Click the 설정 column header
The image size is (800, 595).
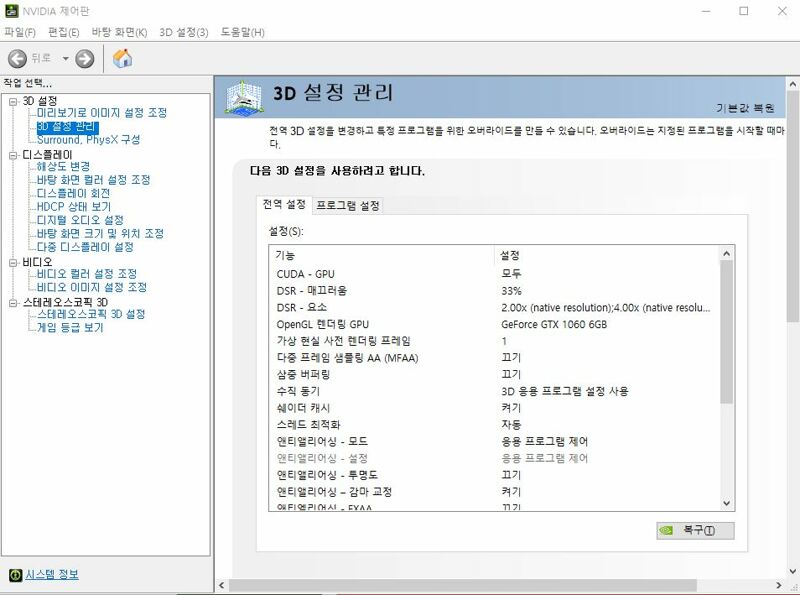(x=606, y=255)
